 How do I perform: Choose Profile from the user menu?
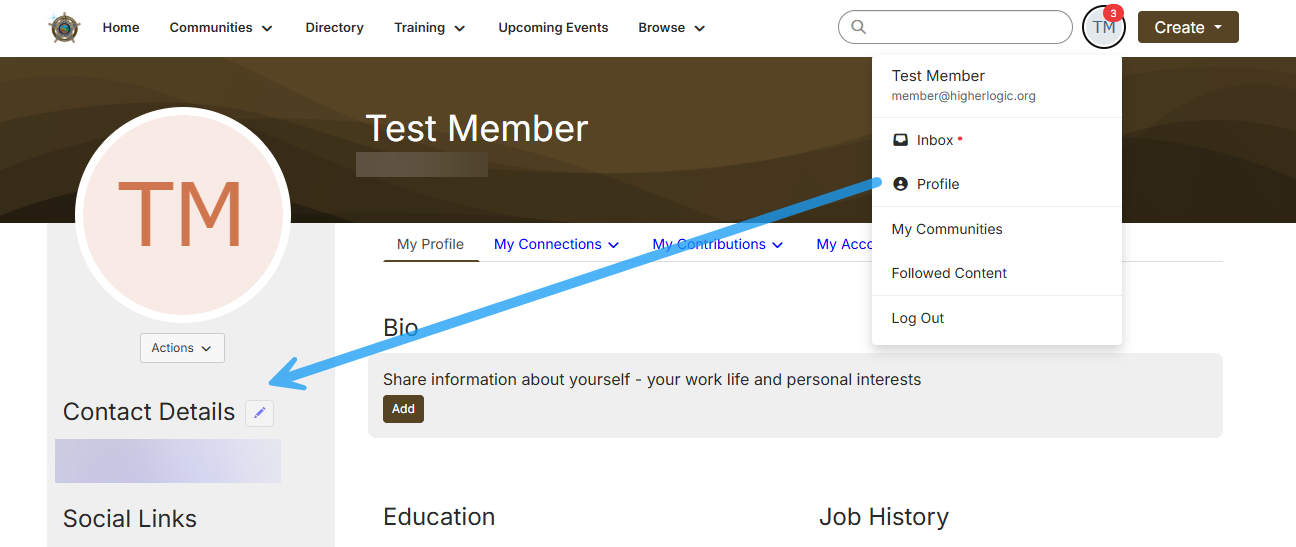point(997,184)
